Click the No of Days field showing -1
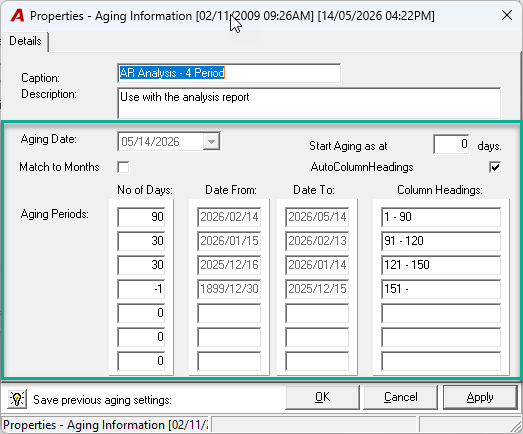Image resolution: width=523 pixels, height=434 pixels. click(141, 289)
